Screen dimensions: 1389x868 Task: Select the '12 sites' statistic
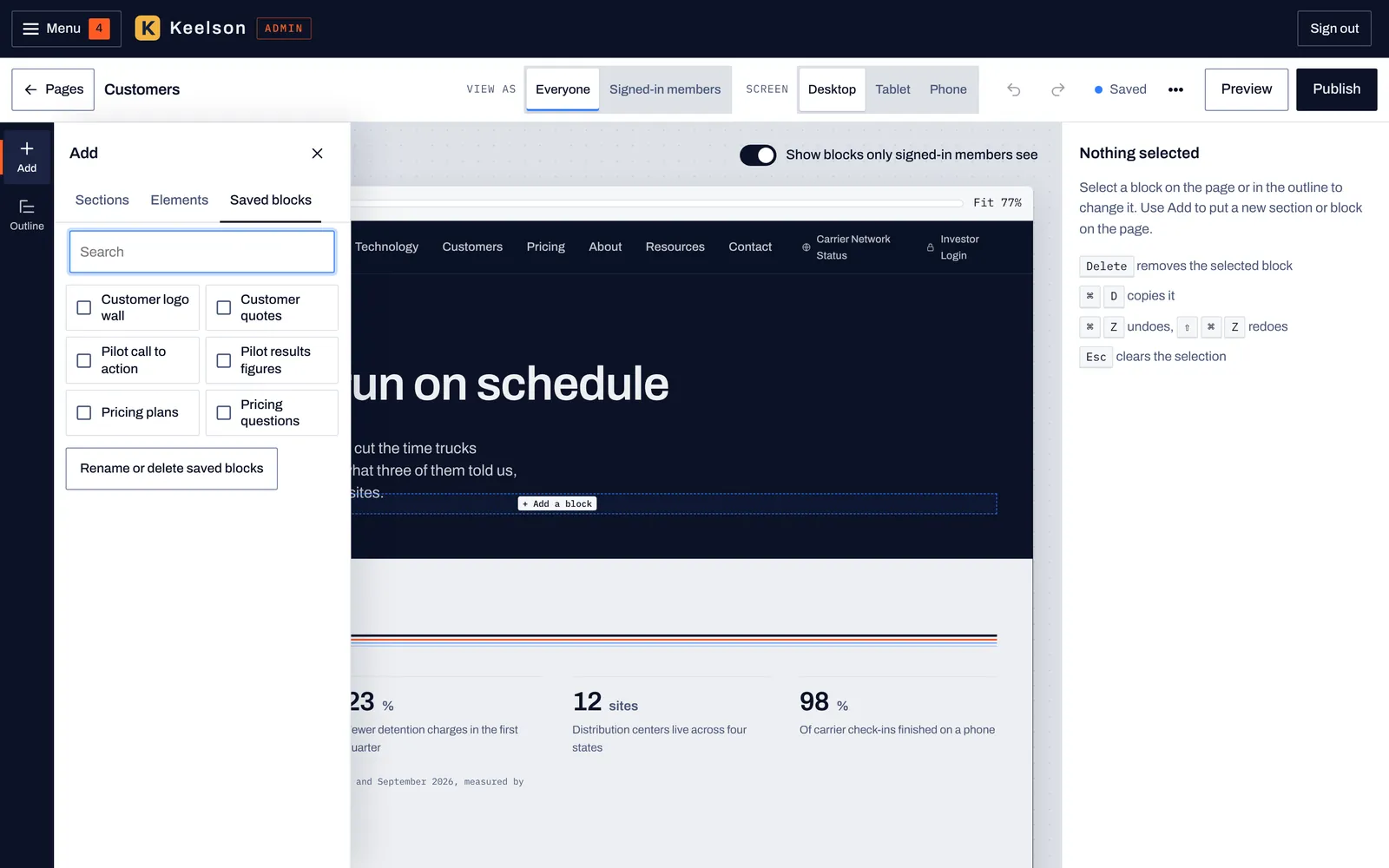pyautogui.click(x=605, y=702)
